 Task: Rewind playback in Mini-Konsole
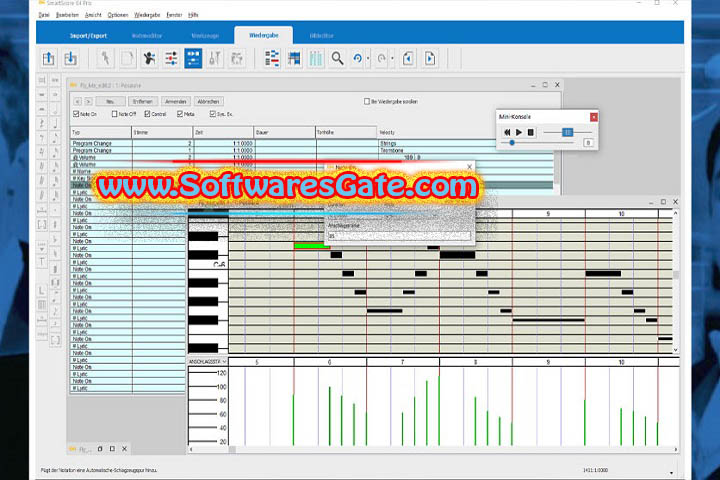507,132
